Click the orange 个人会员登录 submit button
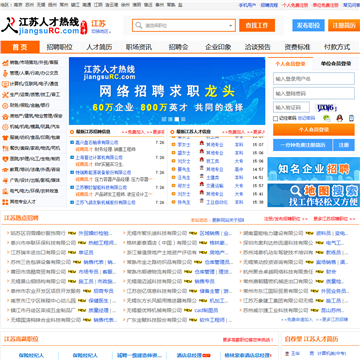The width and height of the screenshot is (360, 360). click(x=314, y=130)
